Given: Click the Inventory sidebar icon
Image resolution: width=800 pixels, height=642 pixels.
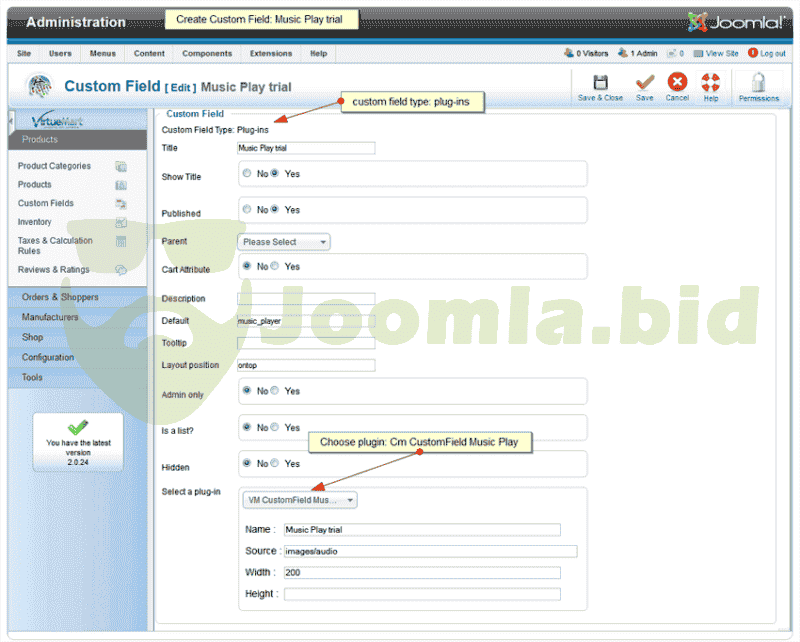Looking at the screenshot, I should point(121,222).
